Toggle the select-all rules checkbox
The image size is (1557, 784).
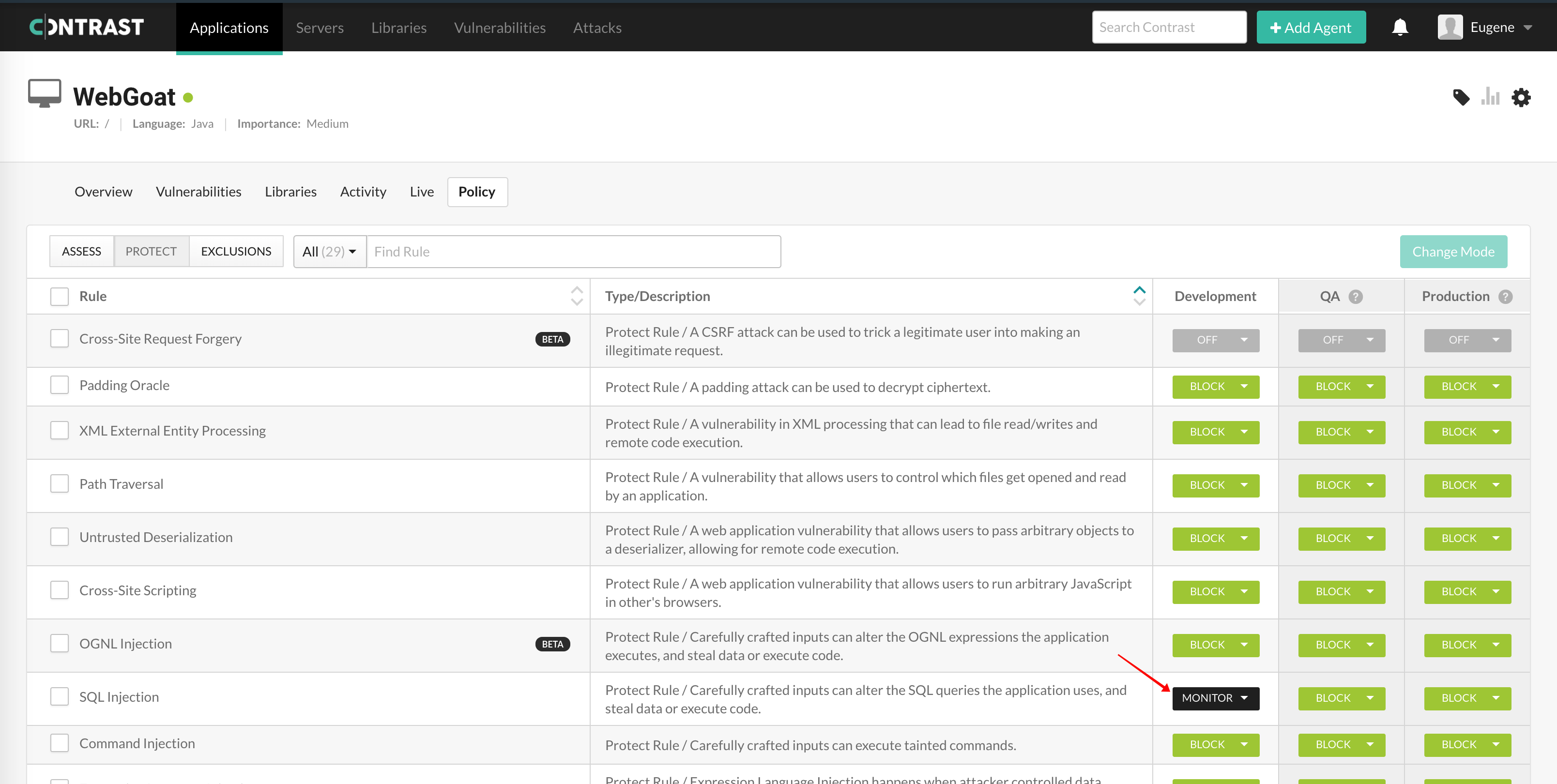click(59, 297)
